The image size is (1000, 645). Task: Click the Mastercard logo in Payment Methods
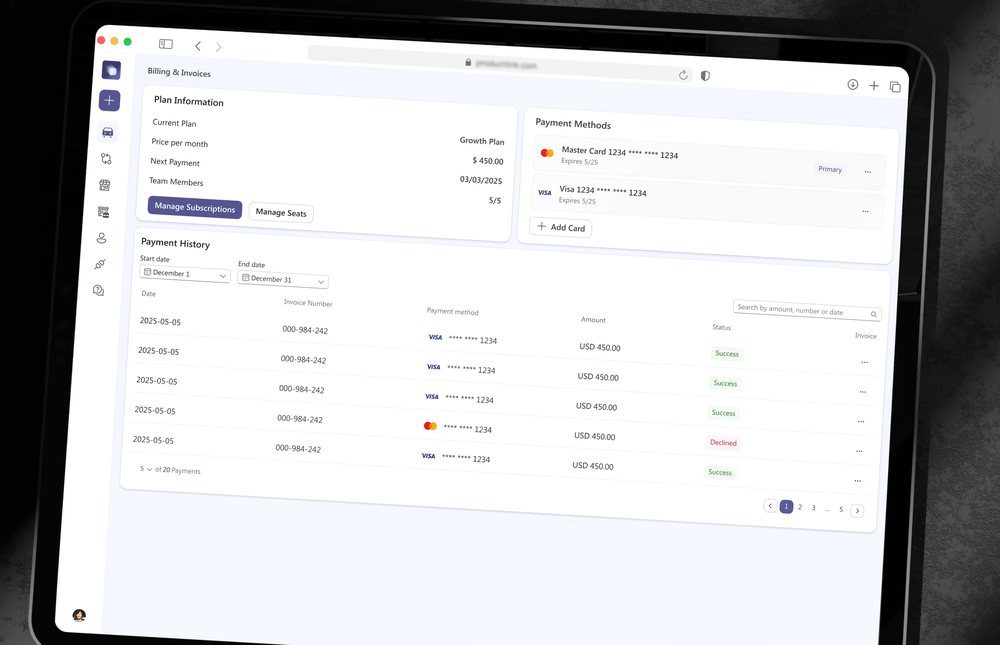[547, 153]
